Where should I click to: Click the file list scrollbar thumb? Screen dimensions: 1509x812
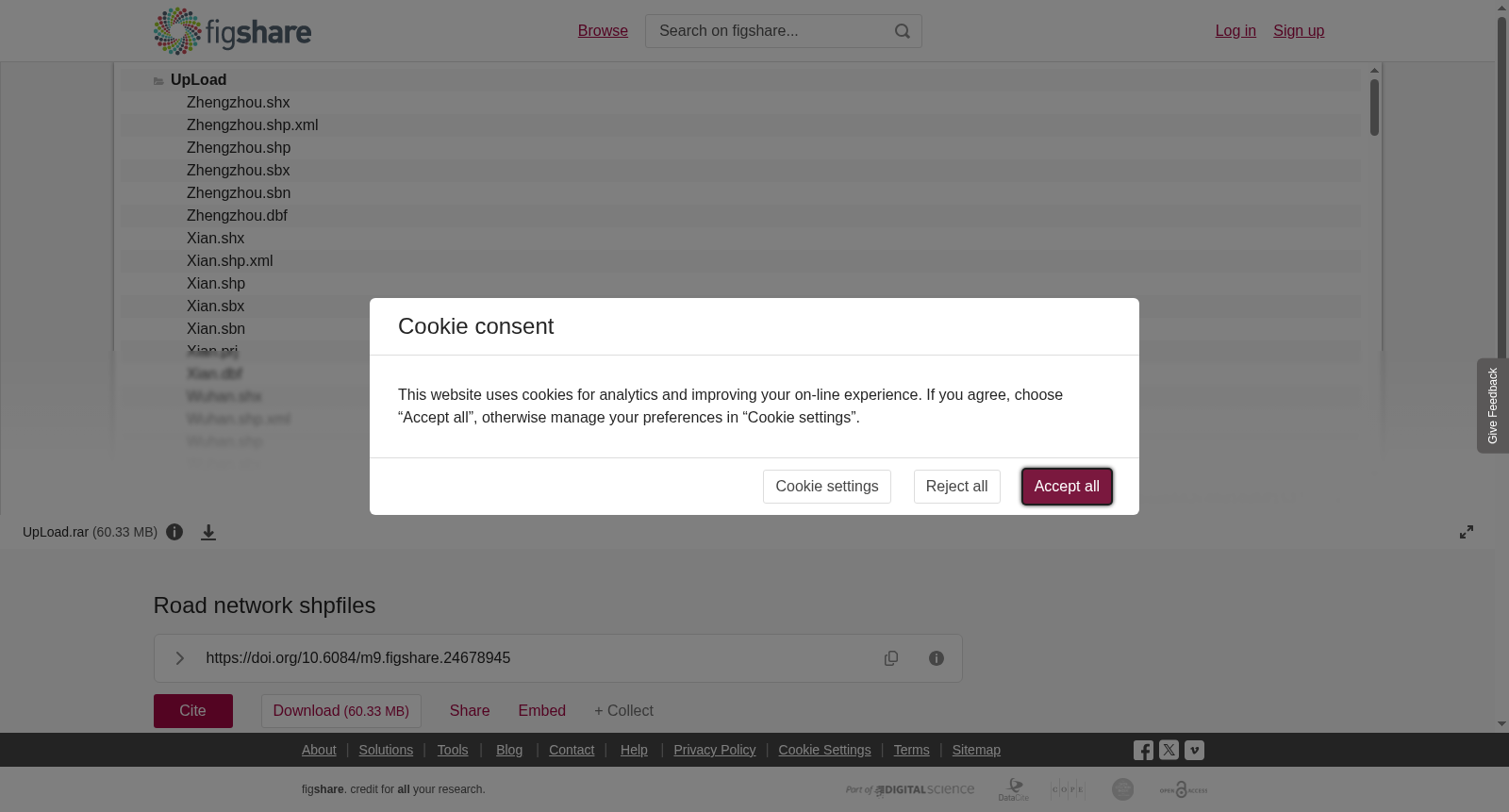coord(1374,107)
